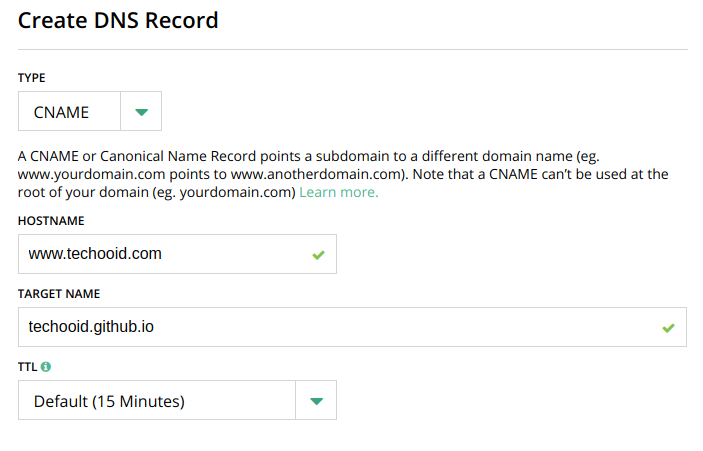Click techooid.github.io text in target
Viewport: 703px width, 451px height.
91,327
